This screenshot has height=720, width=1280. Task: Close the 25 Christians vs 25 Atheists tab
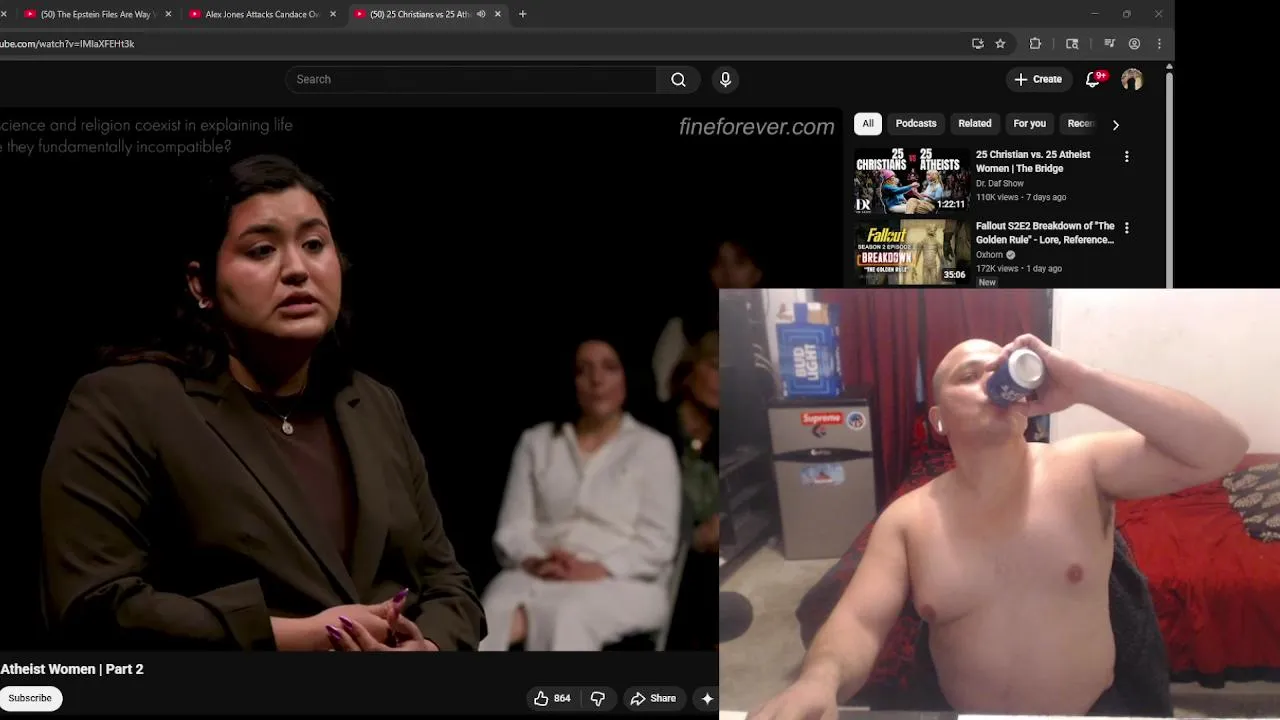498,14
